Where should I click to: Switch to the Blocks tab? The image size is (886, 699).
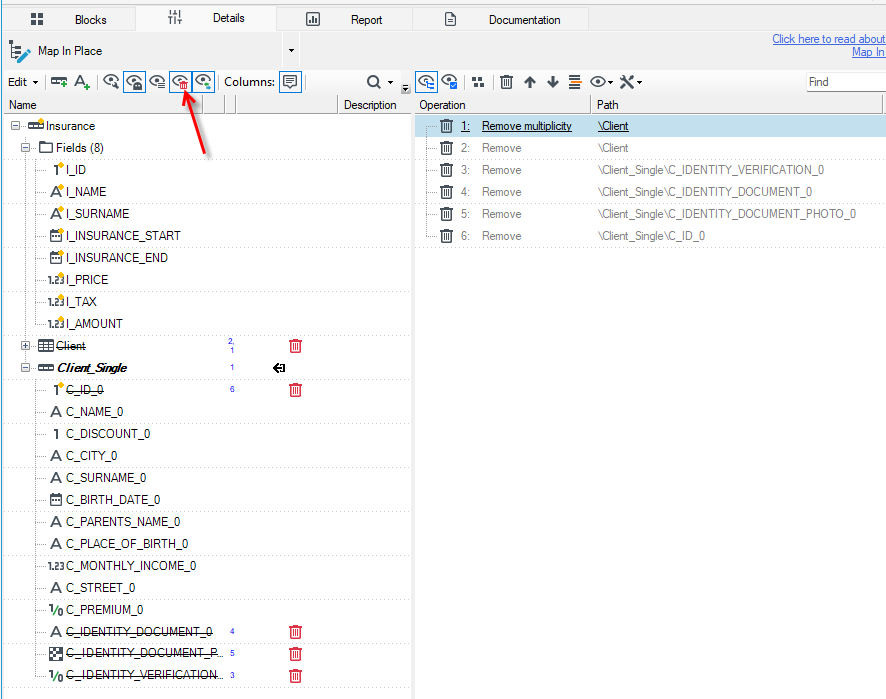[68, 20]
